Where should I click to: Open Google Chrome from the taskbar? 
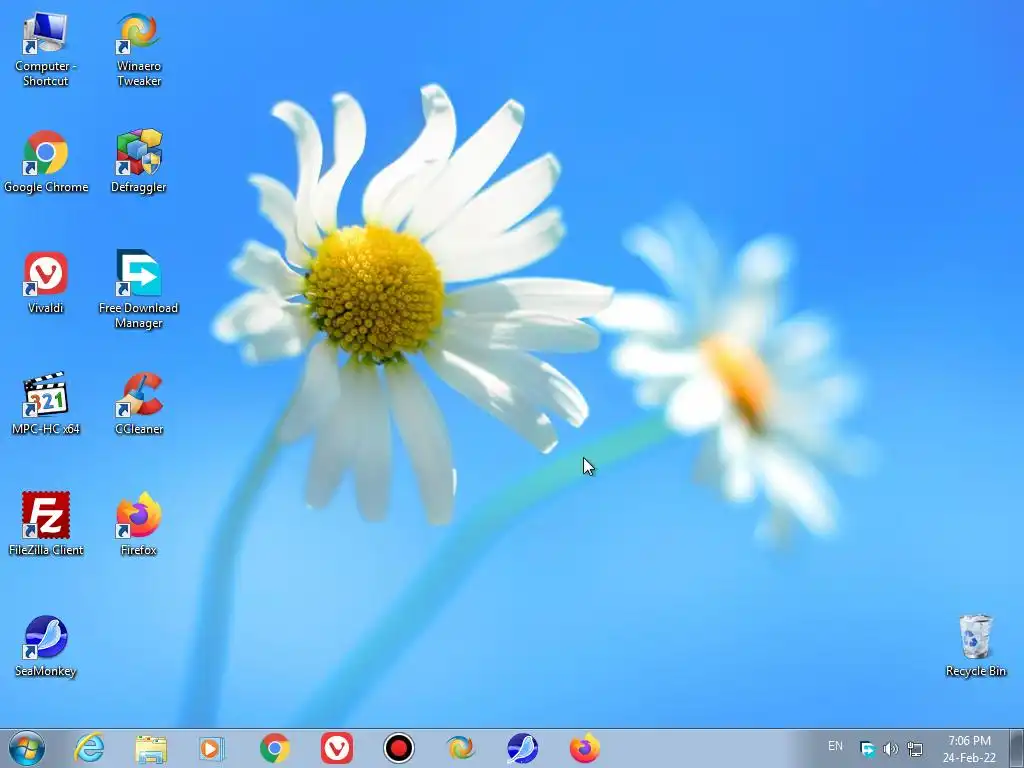coord(275,748)
